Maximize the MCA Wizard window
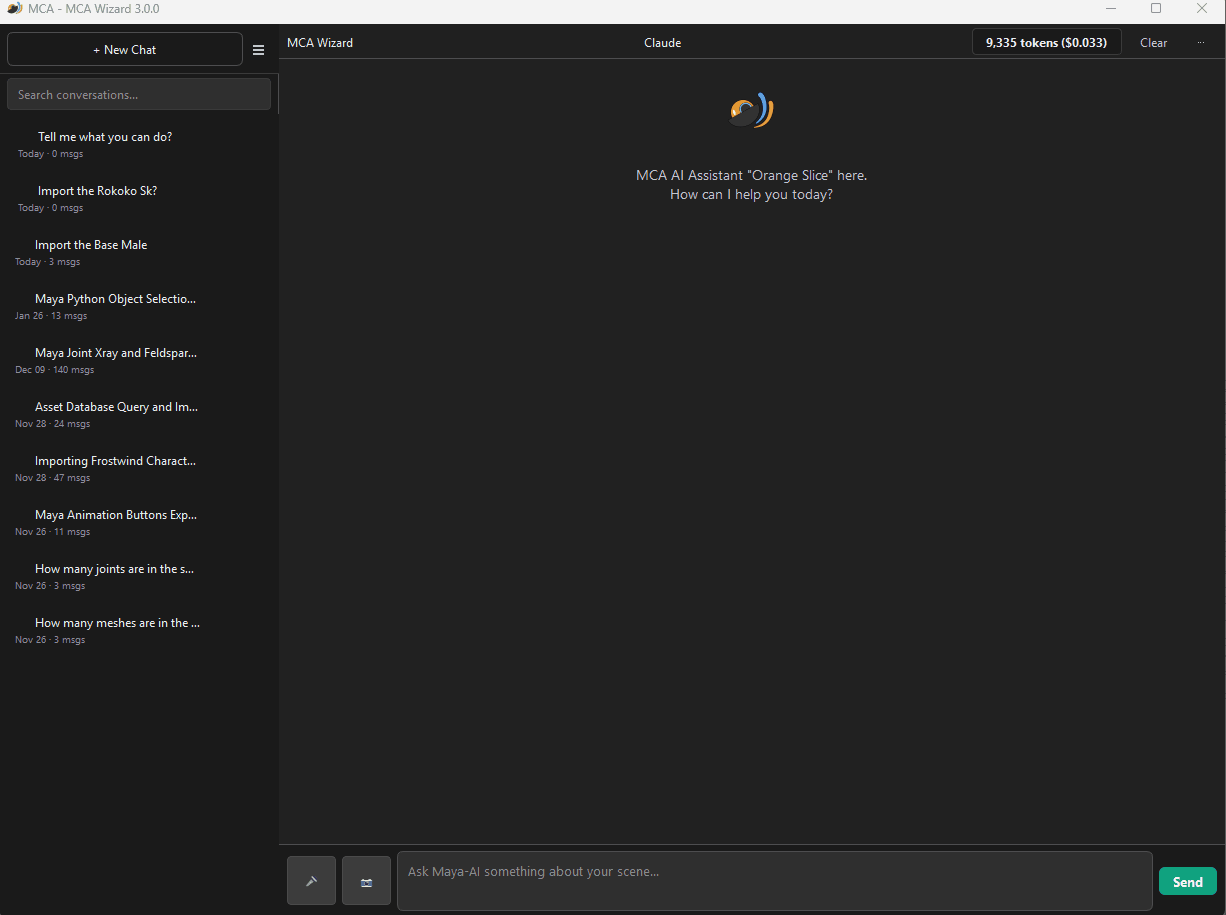Image resolution: width=1226 pixels, height=915 pixels. point(1156,9)
